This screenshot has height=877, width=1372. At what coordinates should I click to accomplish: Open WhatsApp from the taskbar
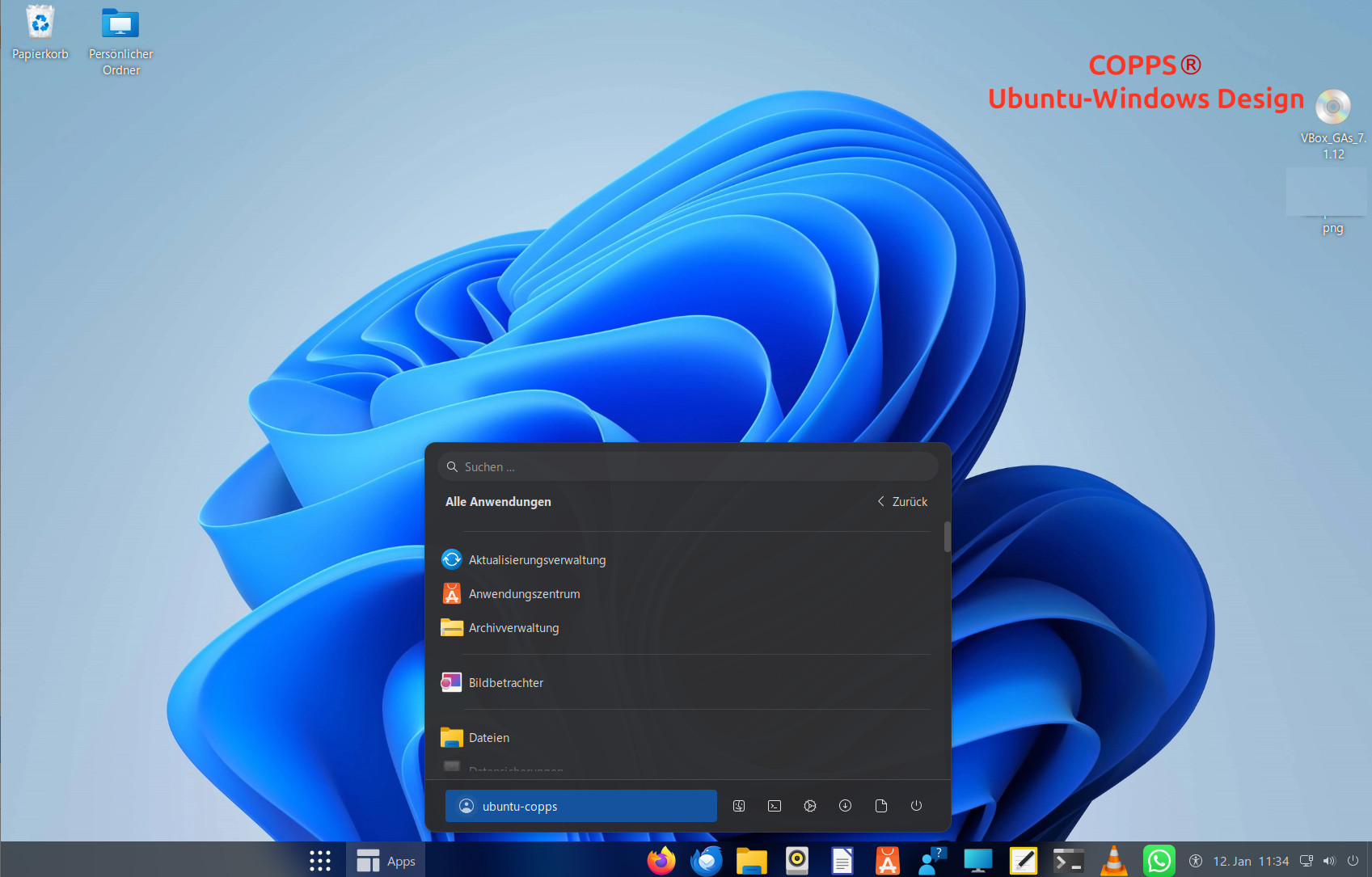point(1159,861)
